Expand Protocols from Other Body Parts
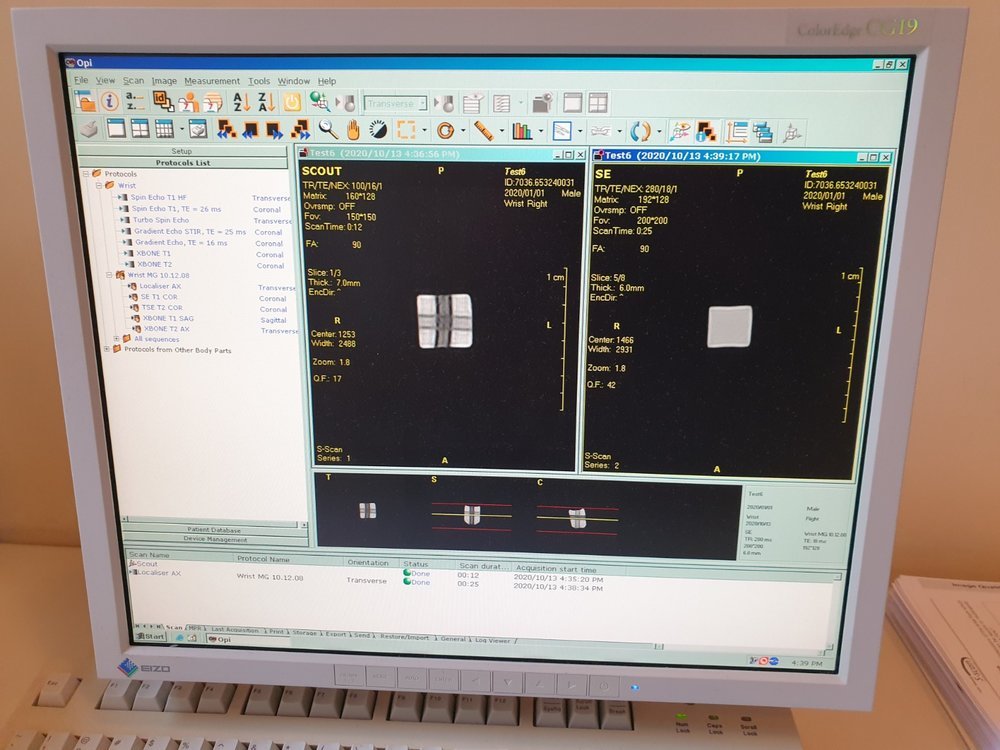1000x750 pixels. tap(107, 349)
